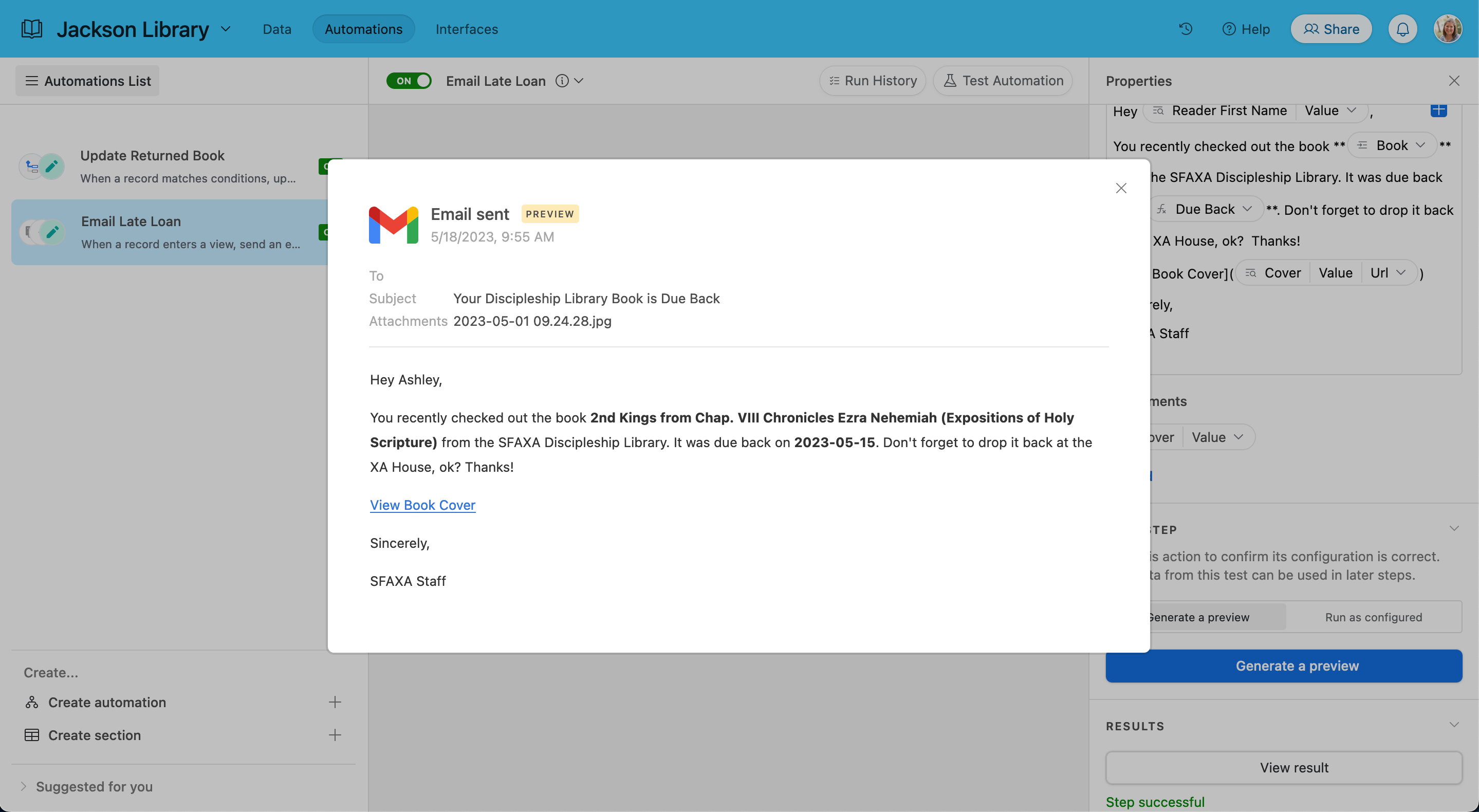
Task: Click the Gmail logo in preview
Action: (393, 225)
